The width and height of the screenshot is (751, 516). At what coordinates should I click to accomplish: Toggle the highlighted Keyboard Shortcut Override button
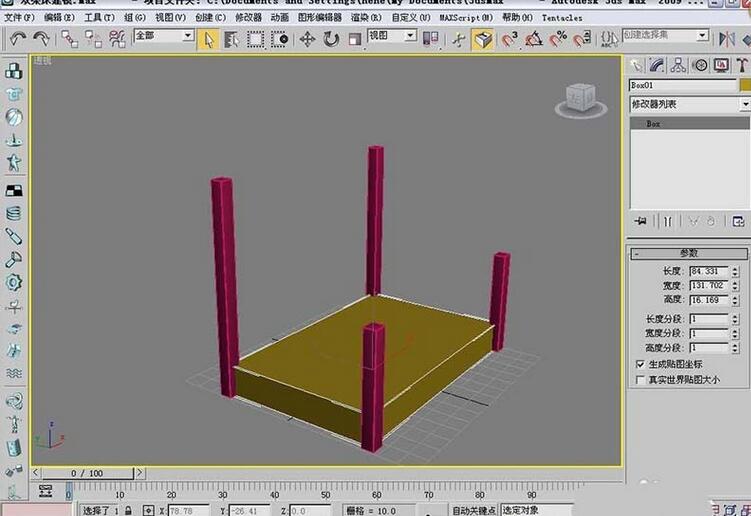click(482, 39)
